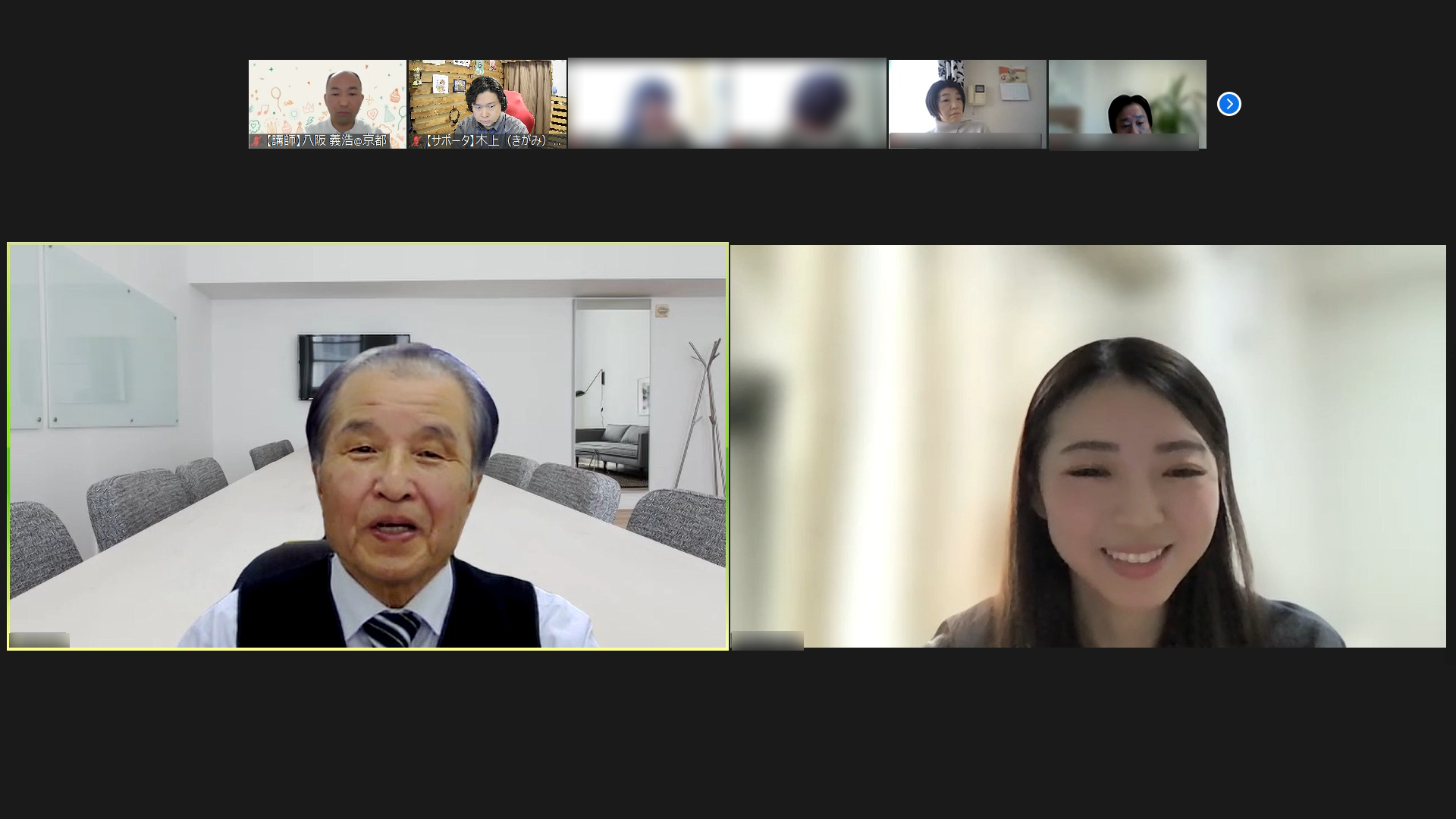The image size is (1456, 819).
Task: Click blurred name label under plant-room thumbnail
Action: [1124, 142]
